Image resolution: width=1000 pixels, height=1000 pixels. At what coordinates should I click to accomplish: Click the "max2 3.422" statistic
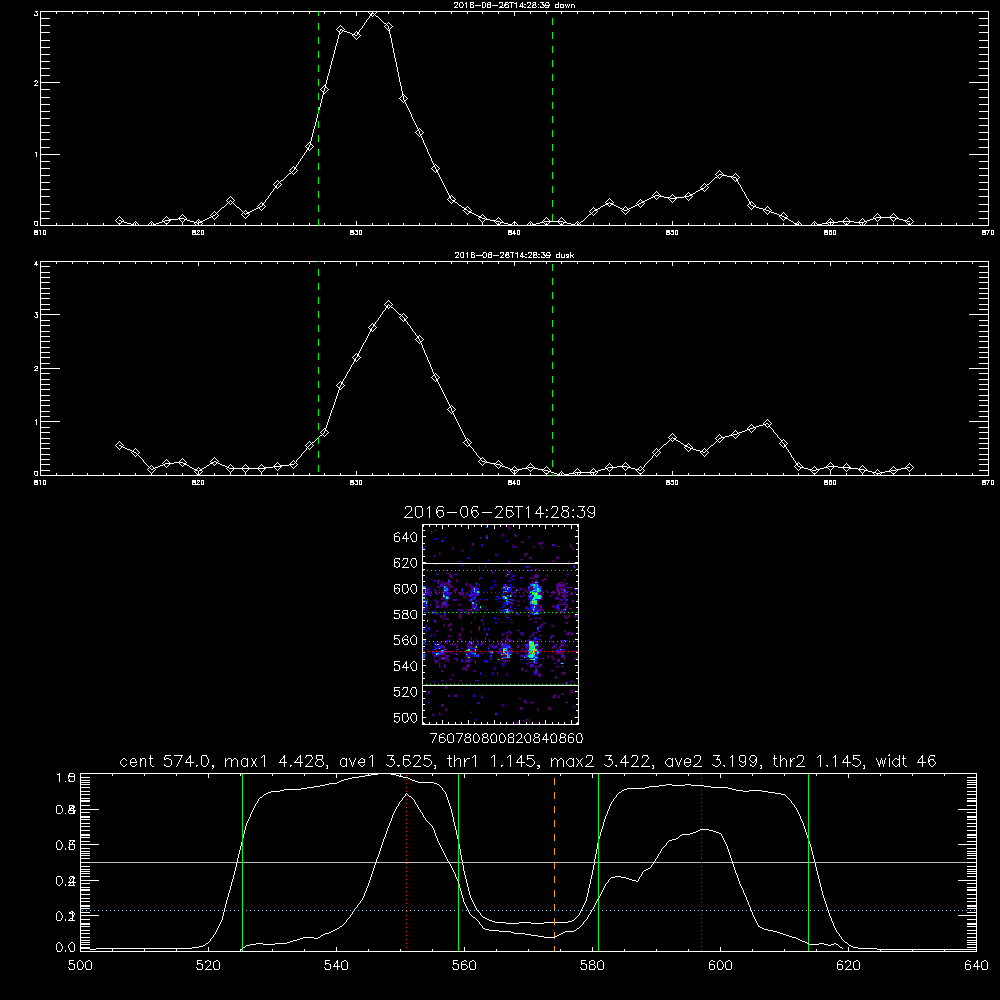(x=600, y=761)
